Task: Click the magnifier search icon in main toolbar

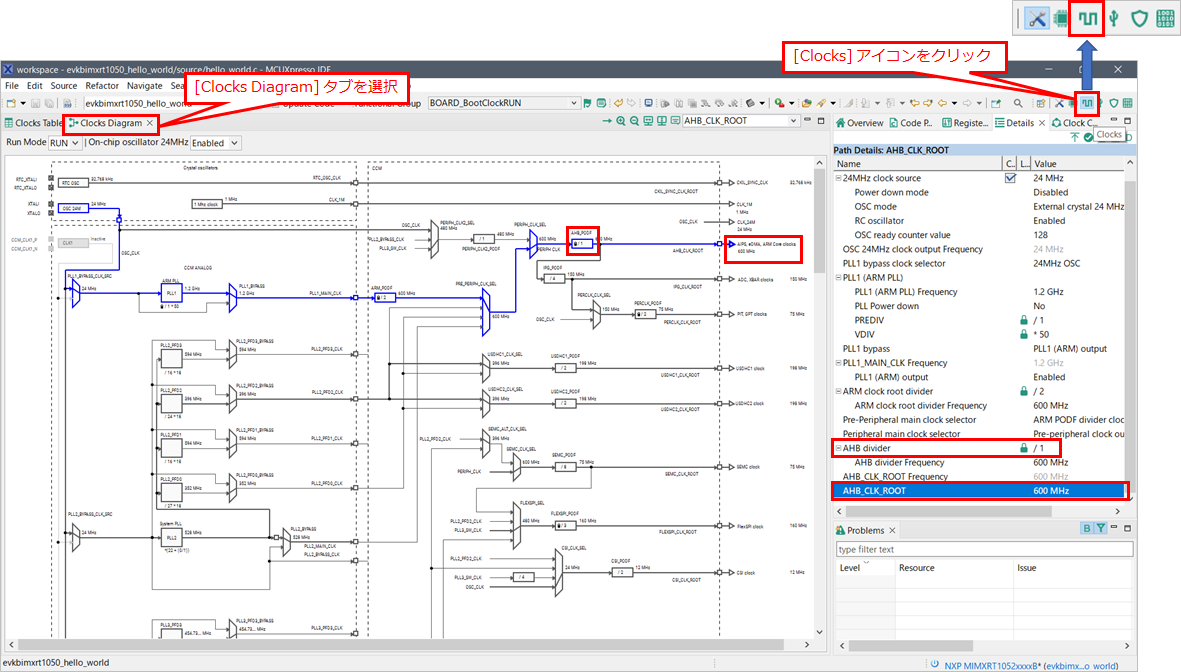Action: (x=1018, y=103)
